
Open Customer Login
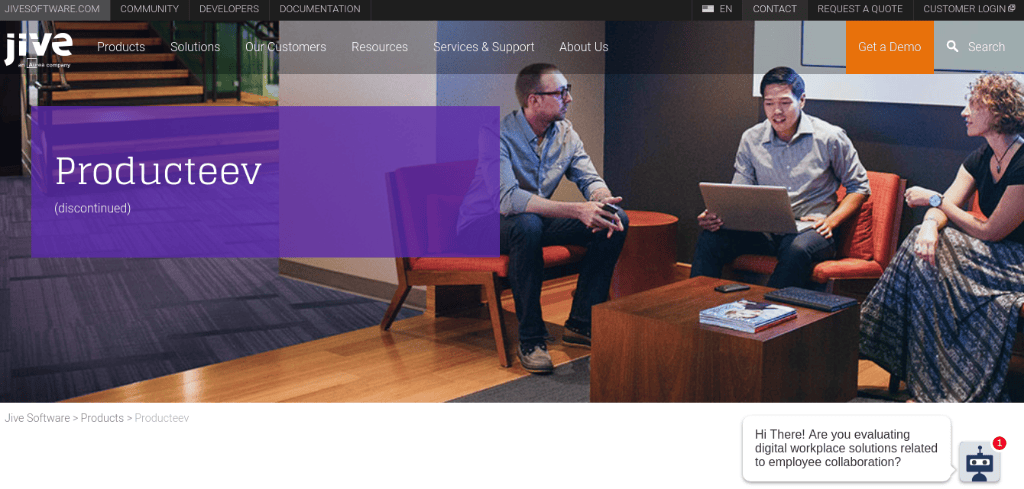click(969, 9)
